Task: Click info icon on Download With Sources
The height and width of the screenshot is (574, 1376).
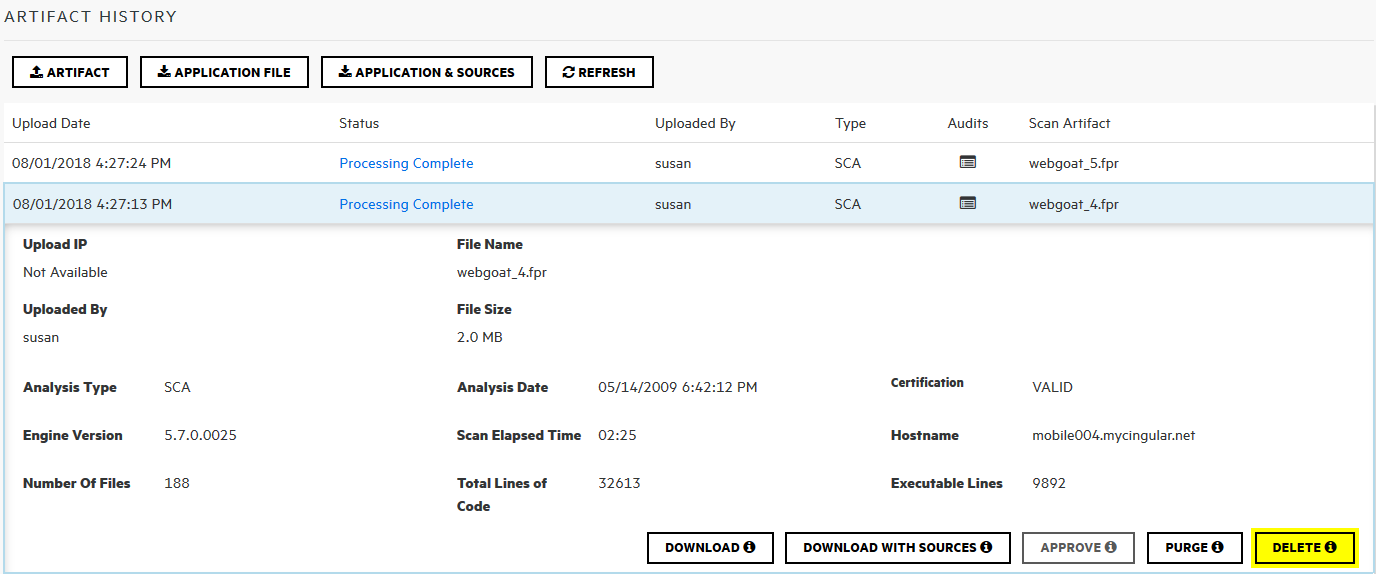Action: [x=986, y=548]
